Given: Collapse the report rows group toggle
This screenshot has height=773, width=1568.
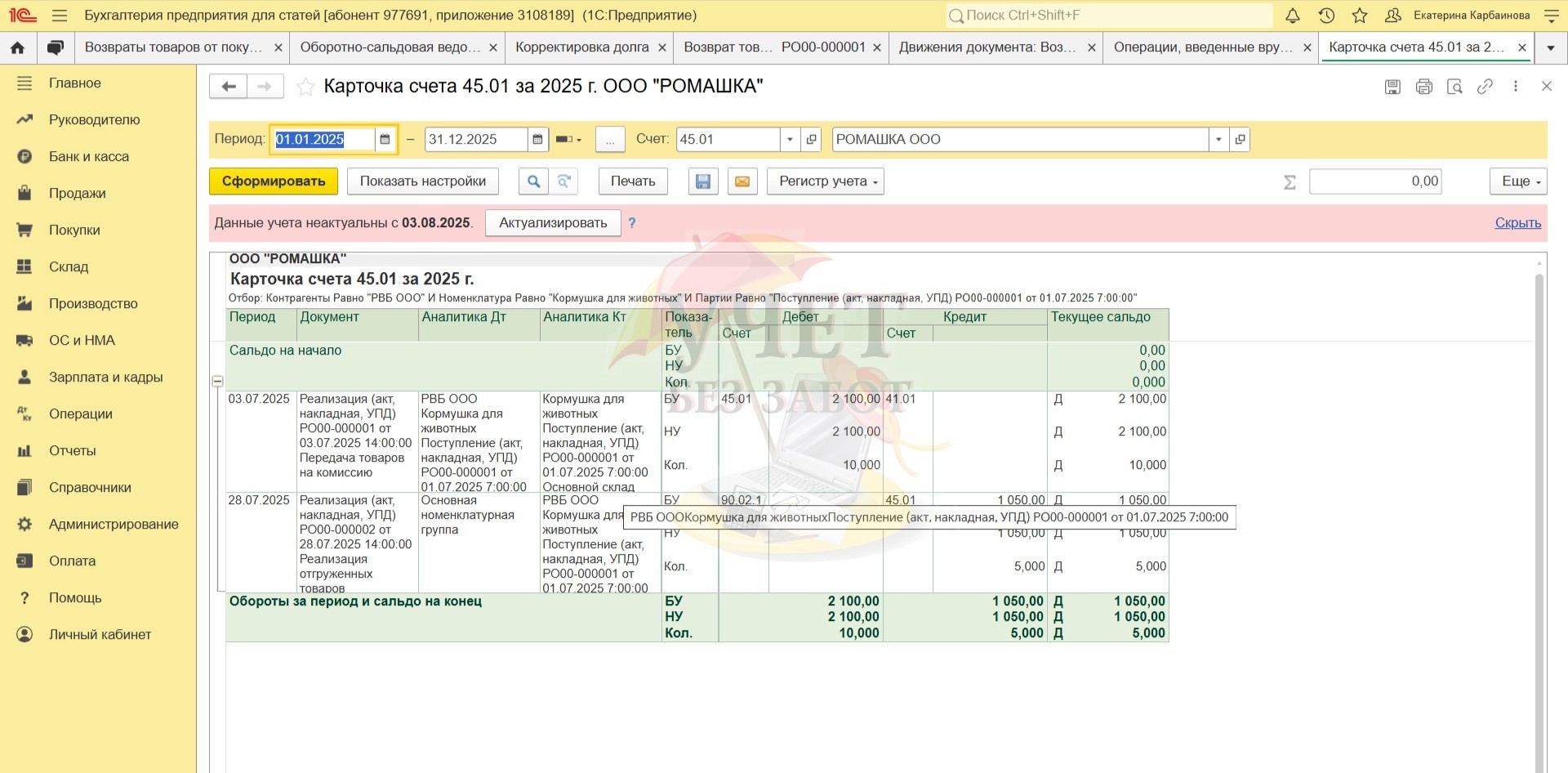Looking at the screenshot, I should click(217, 381).
